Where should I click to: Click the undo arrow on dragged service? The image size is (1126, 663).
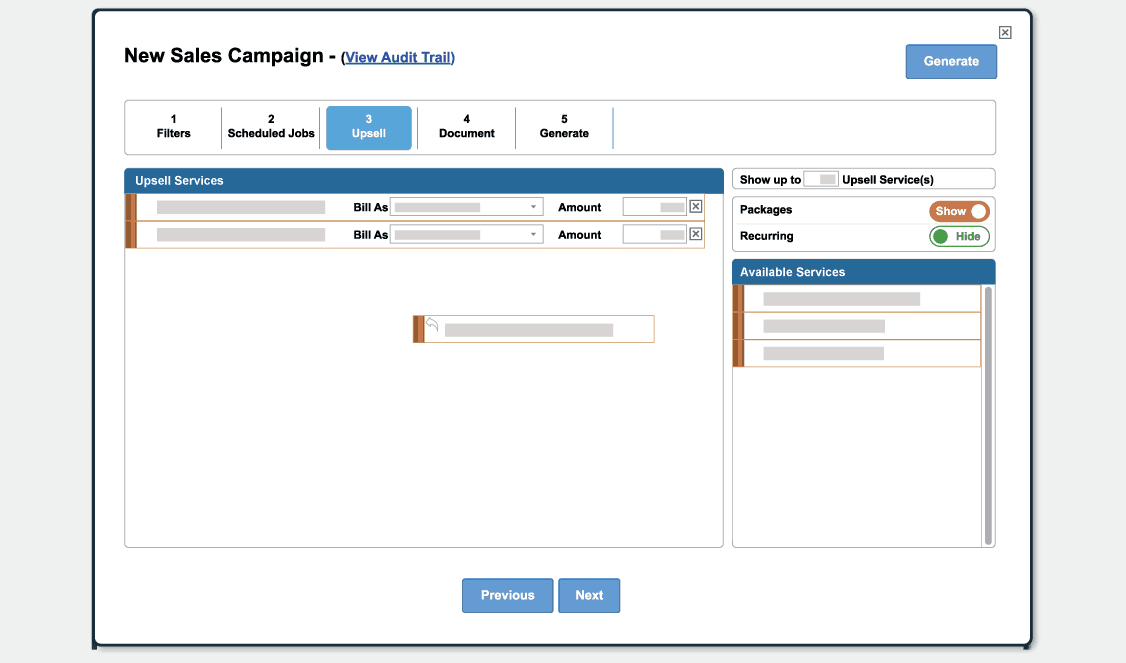point(432,324)
